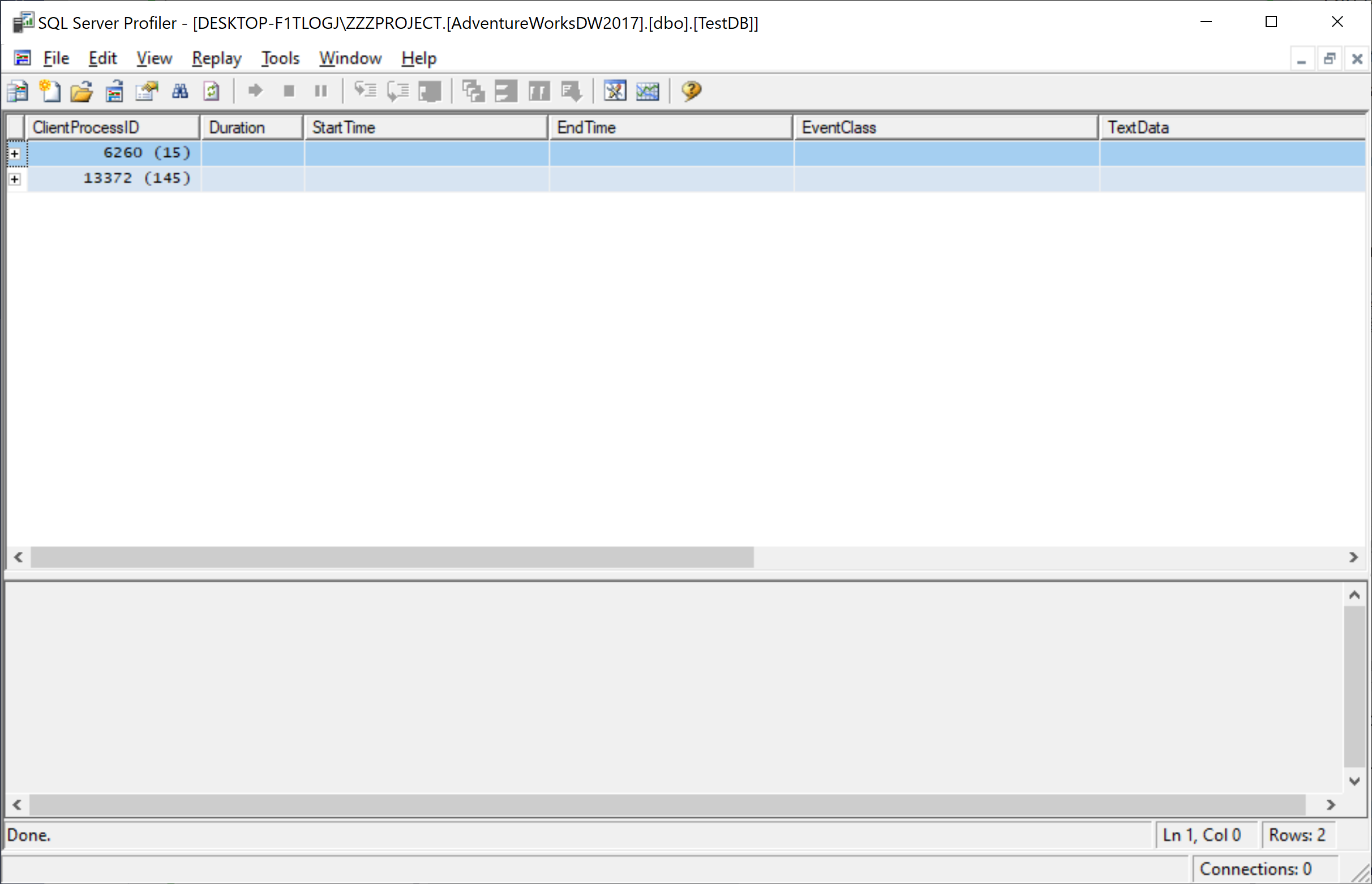Screen dimensions: 1372x884
Task: Select the 13372 (145) row cell
Action: pyautogui.click(x=136, y=178)
